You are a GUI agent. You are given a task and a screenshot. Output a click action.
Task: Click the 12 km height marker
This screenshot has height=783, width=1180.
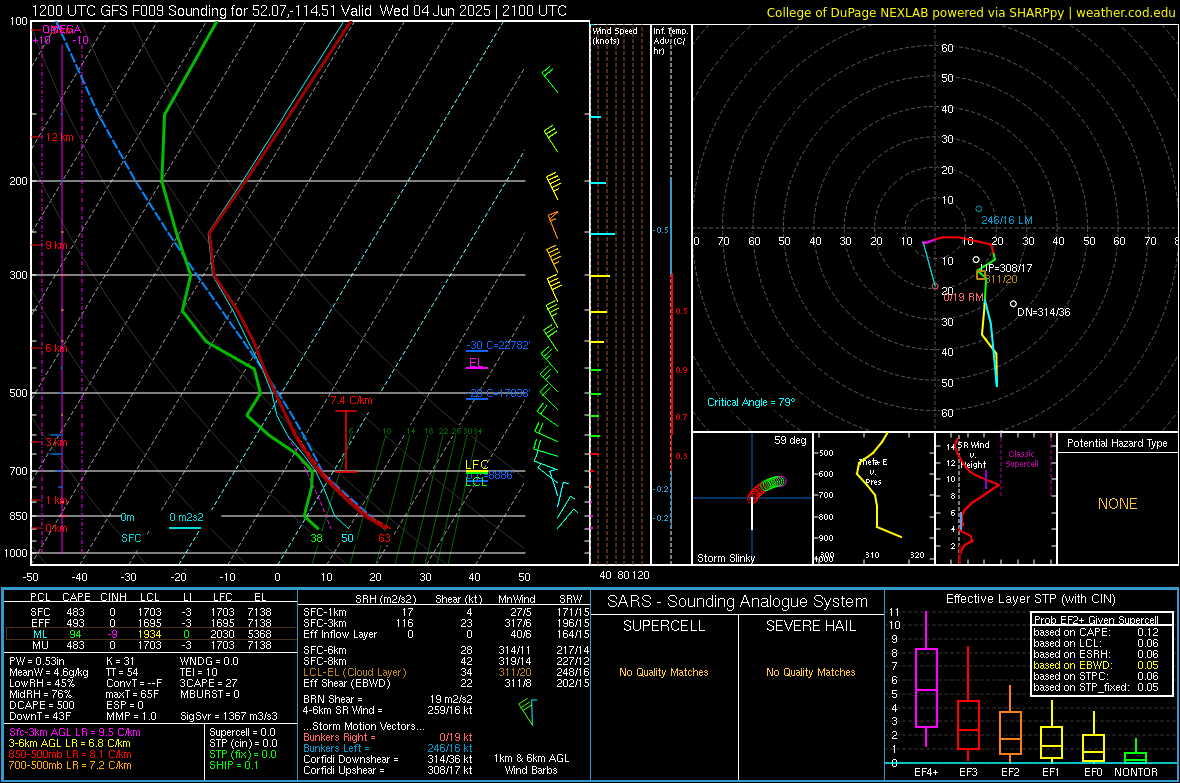click(x=59, y=137)
